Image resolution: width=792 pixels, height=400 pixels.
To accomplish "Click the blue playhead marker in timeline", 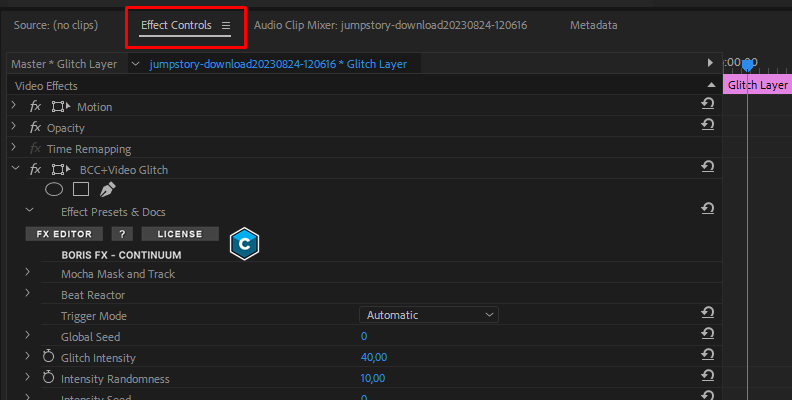I will (747, 65).
